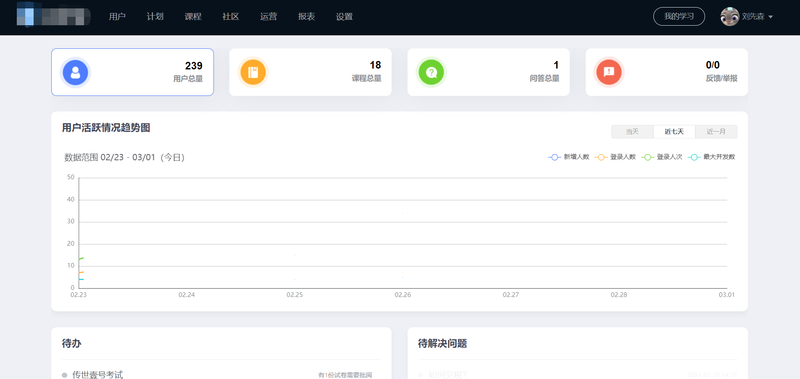
Task: Click the green question icon on 问答总量 card
Action: click(x=432, y=72)
